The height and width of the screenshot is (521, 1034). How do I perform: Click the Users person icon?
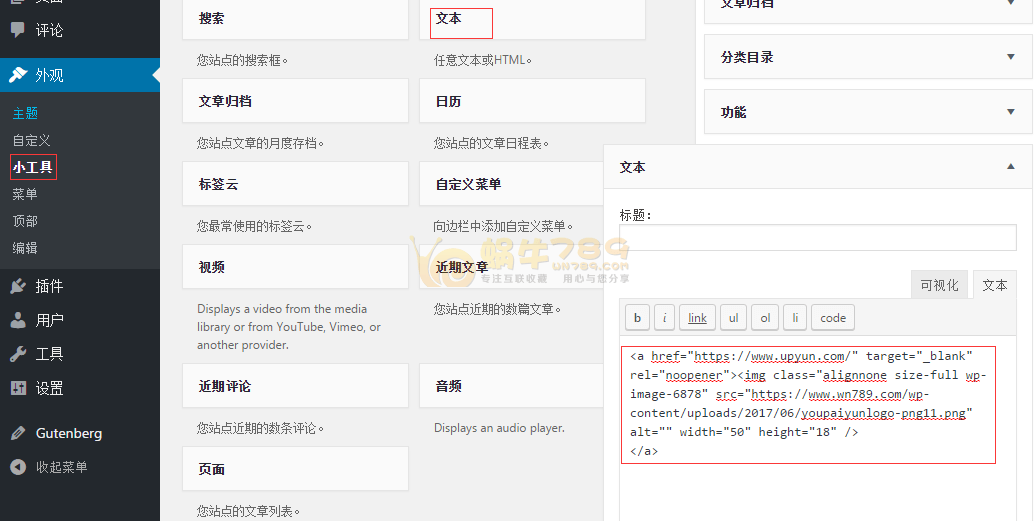tap(18, 320)
